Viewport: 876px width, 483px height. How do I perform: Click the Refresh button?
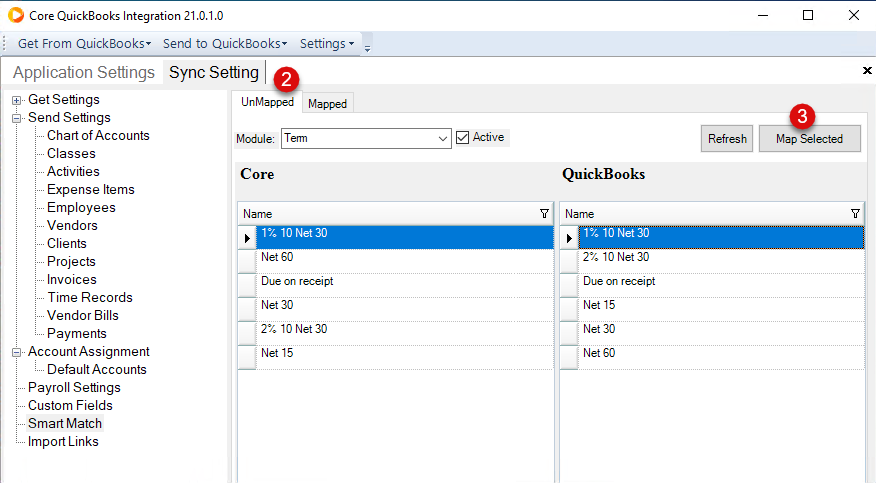coord(727,138)
